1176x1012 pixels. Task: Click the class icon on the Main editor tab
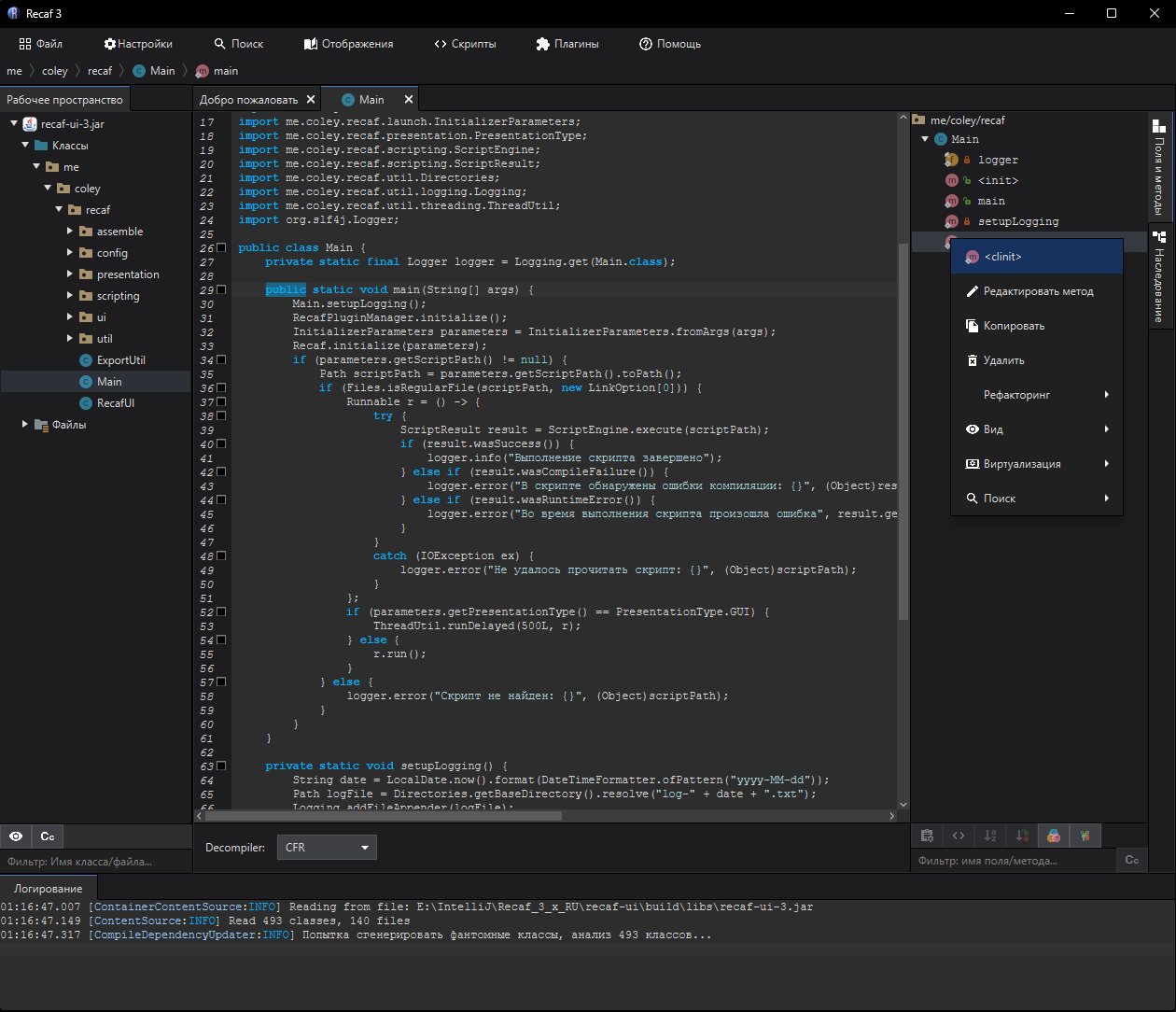348,100
